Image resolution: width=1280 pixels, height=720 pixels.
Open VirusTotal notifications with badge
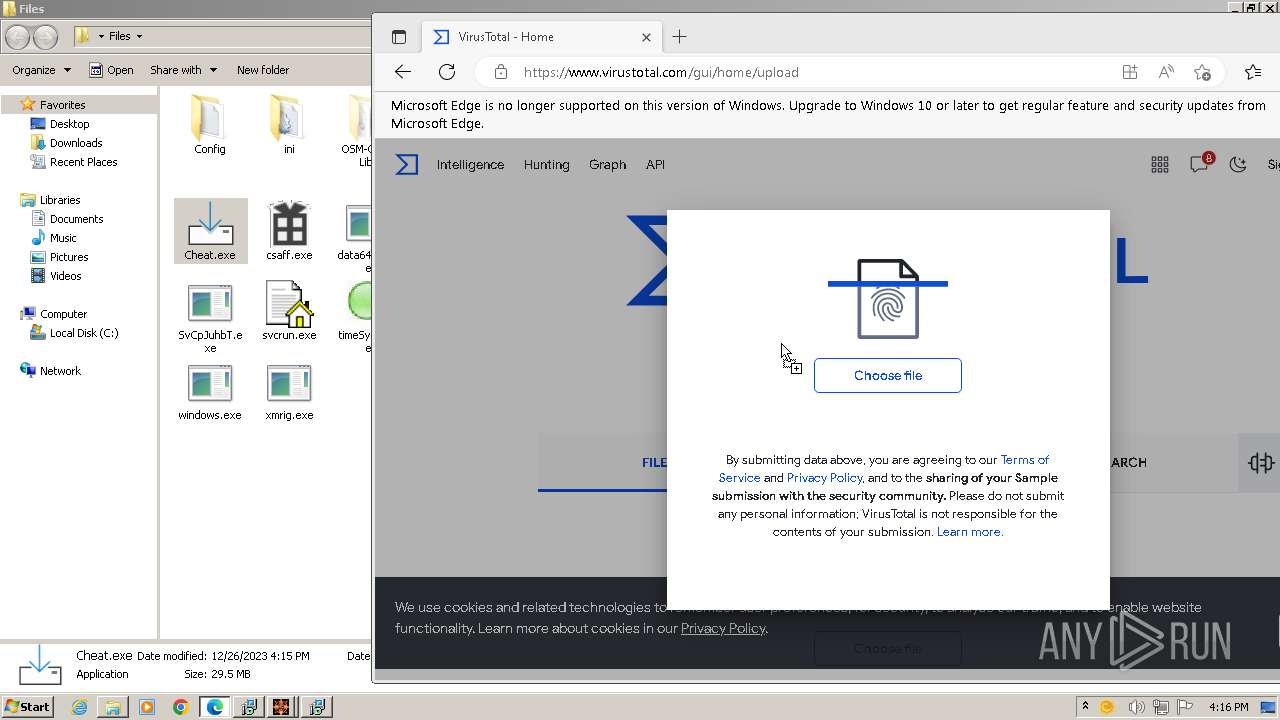(1200, 164)
